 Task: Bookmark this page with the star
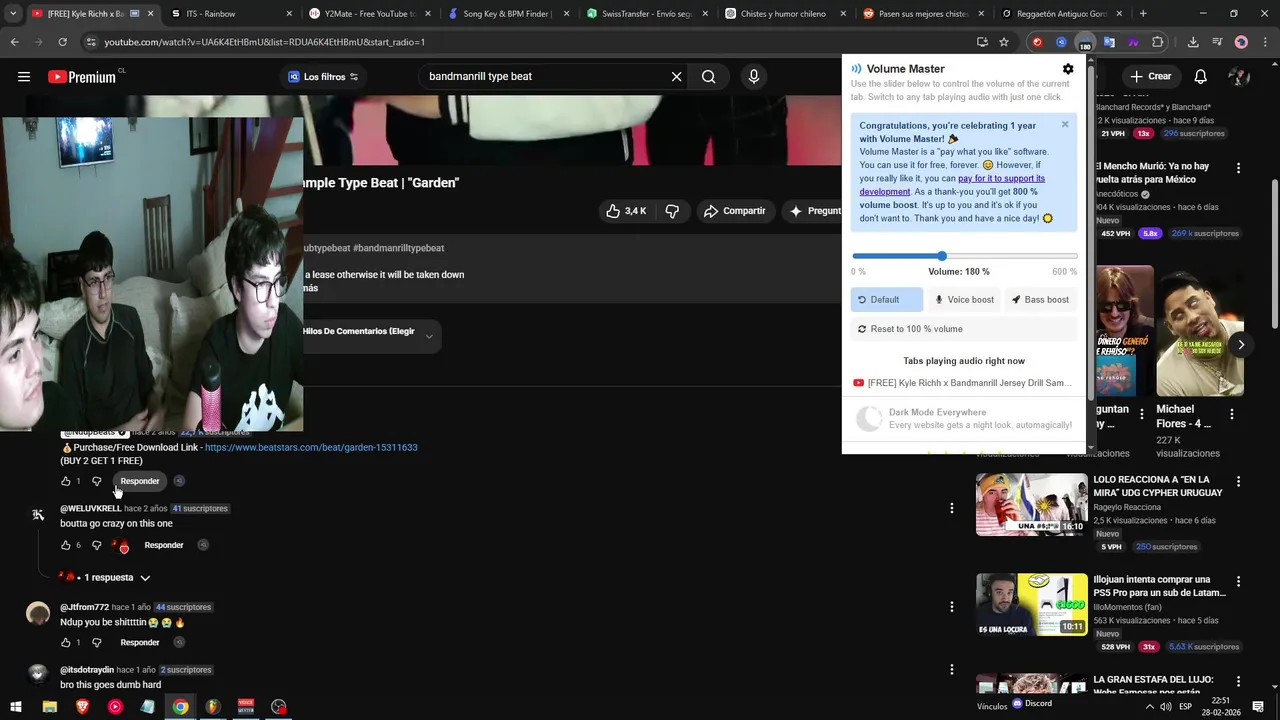click(x=1004, y=42)
